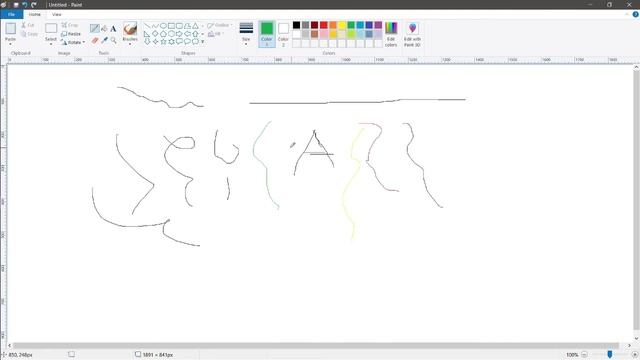The height and width of the screenshot is (360, 640).
Task: Activate the Color 2 background box
Action: click(x=283, y=34)
